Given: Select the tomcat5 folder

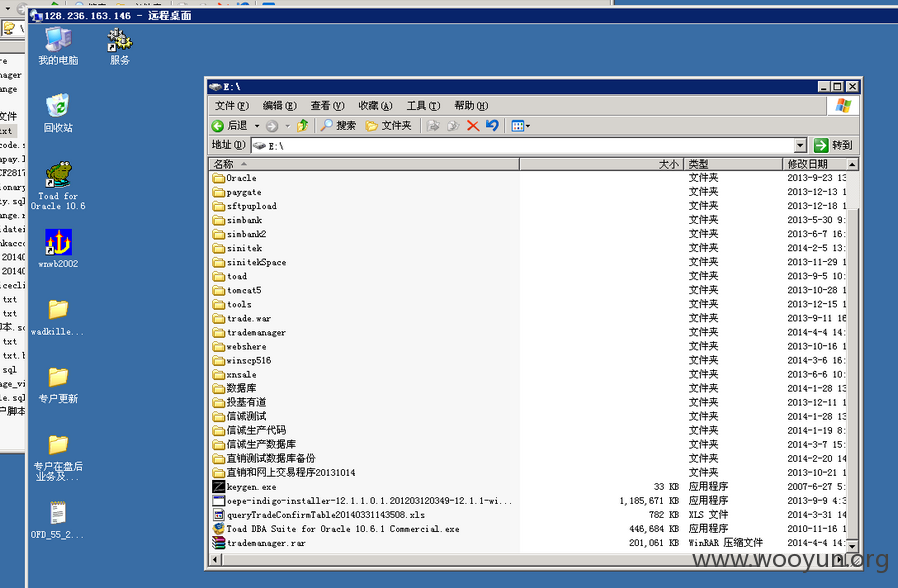Looking at the screenshot, I should click(244, 290).
